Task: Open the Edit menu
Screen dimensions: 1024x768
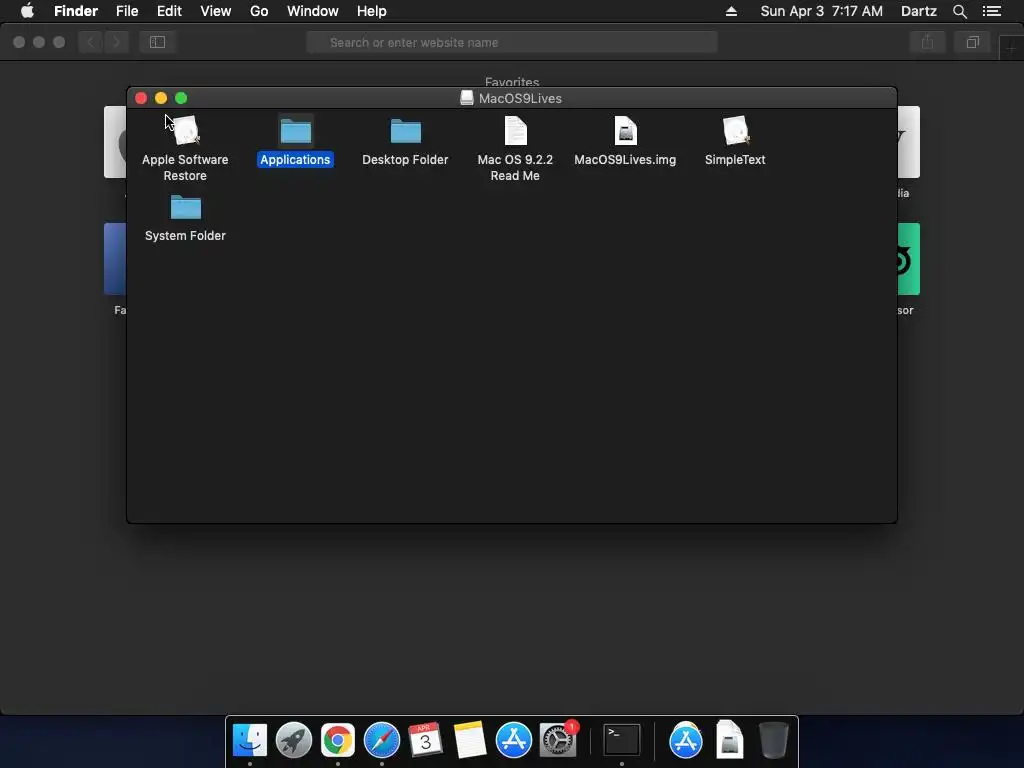Action: [x=169, y=11]
